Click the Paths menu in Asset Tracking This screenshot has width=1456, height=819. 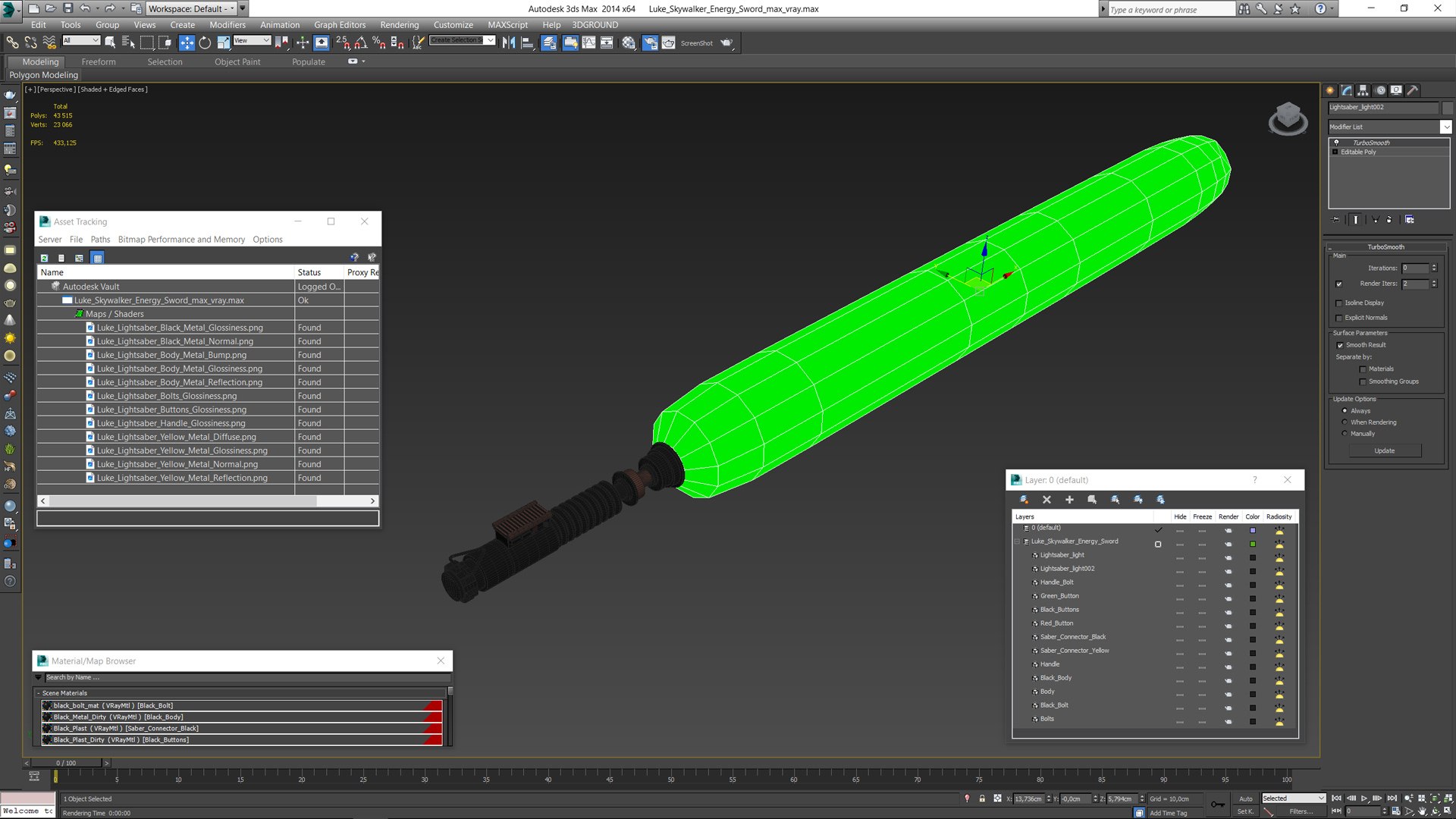(100, 239)
